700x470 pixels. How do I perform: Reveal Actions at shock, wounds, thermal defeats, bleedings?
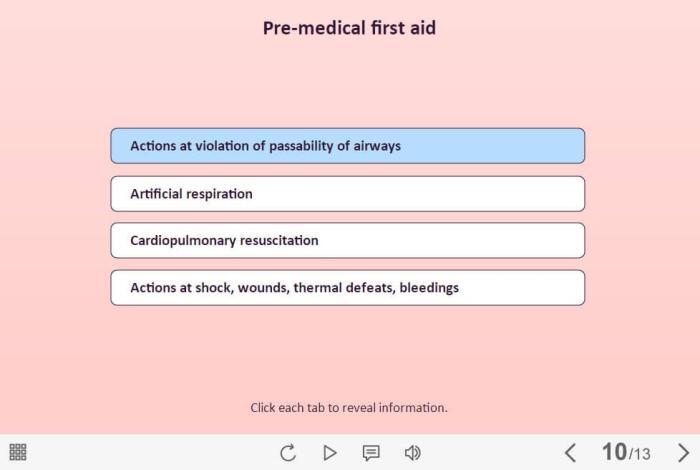coord(348,288)
